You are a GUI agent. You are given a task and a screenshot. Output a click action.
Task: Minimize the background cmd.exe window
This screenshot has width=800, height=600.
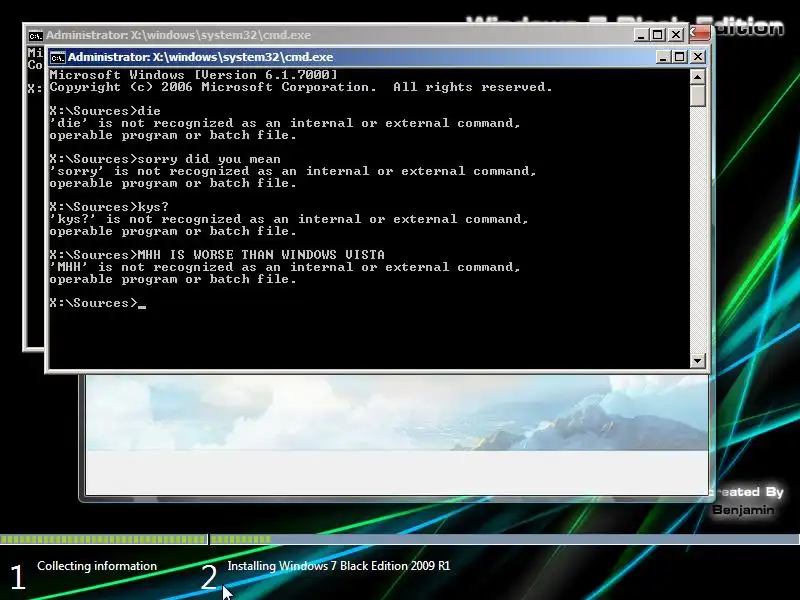641,35
